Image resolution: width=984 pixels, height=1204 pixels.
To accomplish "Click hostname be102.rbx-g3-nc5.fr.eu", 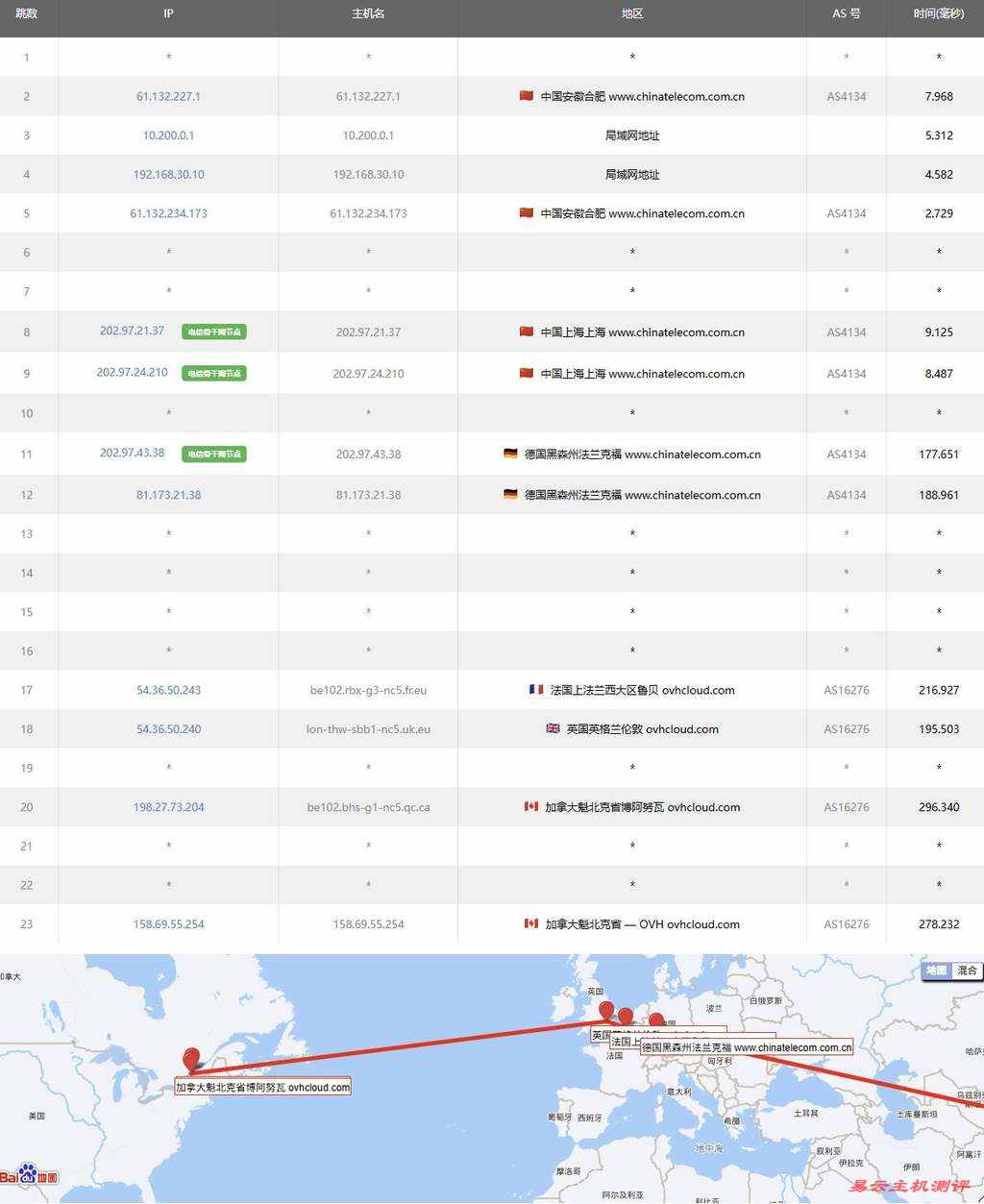I will [368, 690].
